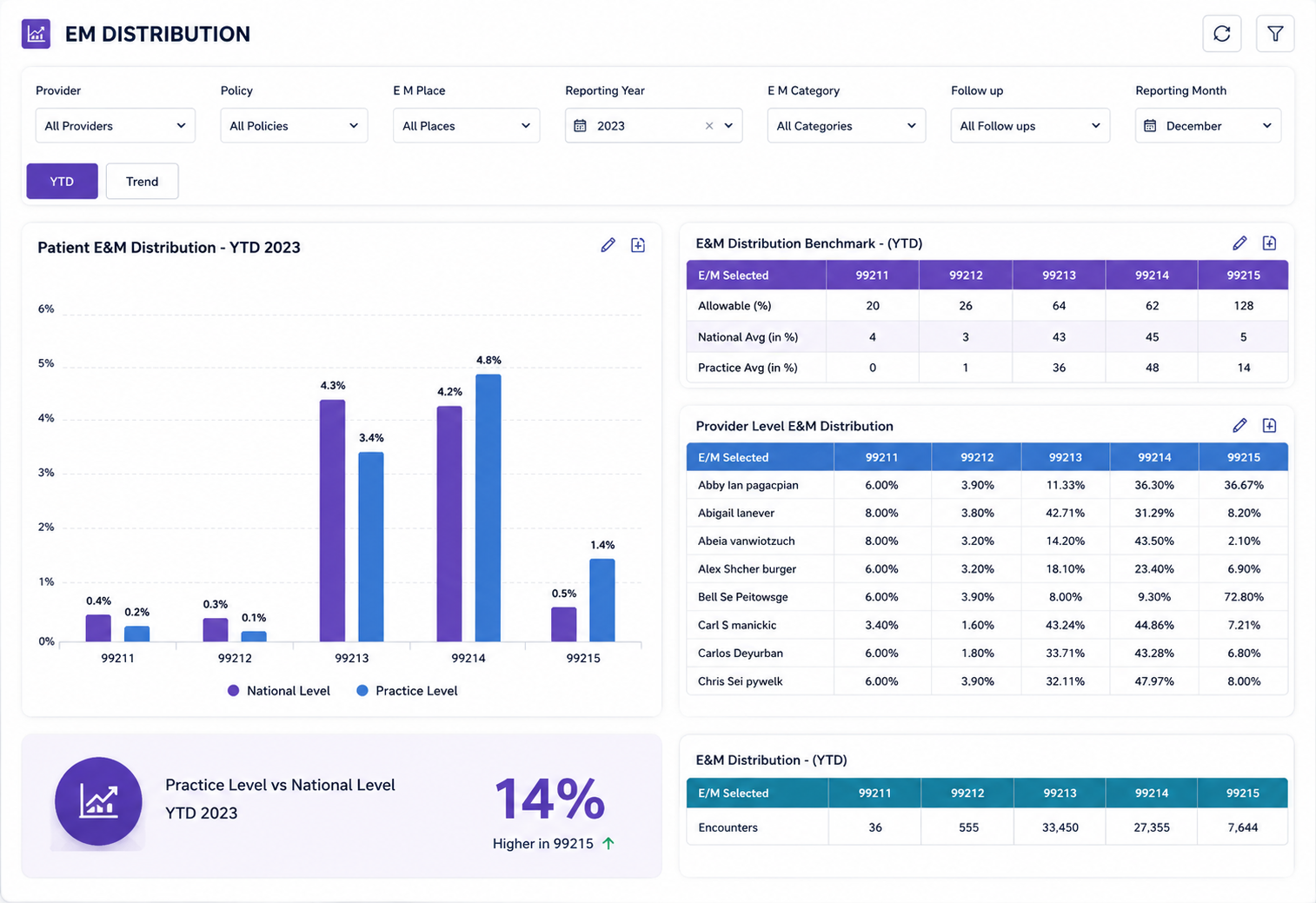Click the Allowable (%) row label

pos(734,306)
